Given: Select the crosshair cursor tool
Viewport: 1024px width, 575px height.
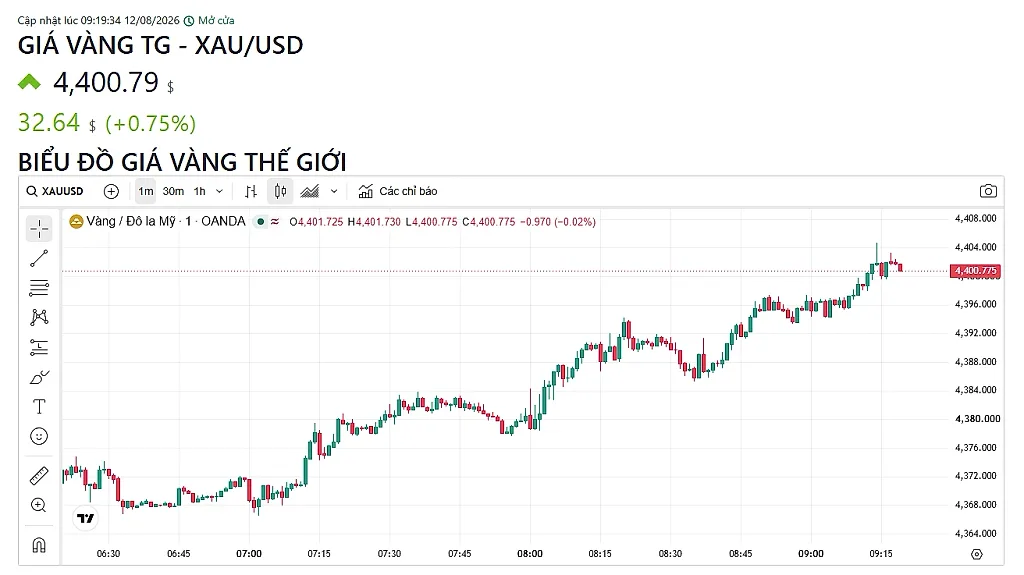Looking at the screenshot, I should coord(39,229).
